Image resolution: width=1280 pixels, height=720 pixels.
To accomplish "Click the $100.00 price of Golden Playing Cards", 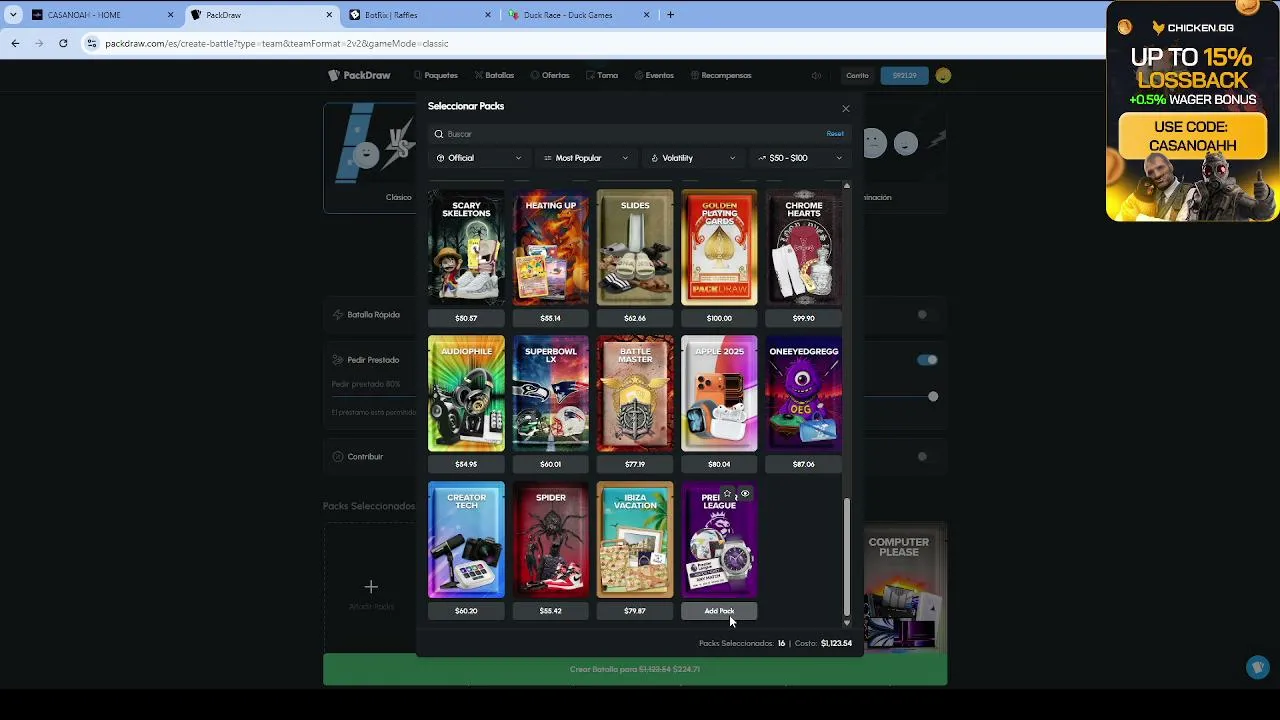I will [719, 318].
